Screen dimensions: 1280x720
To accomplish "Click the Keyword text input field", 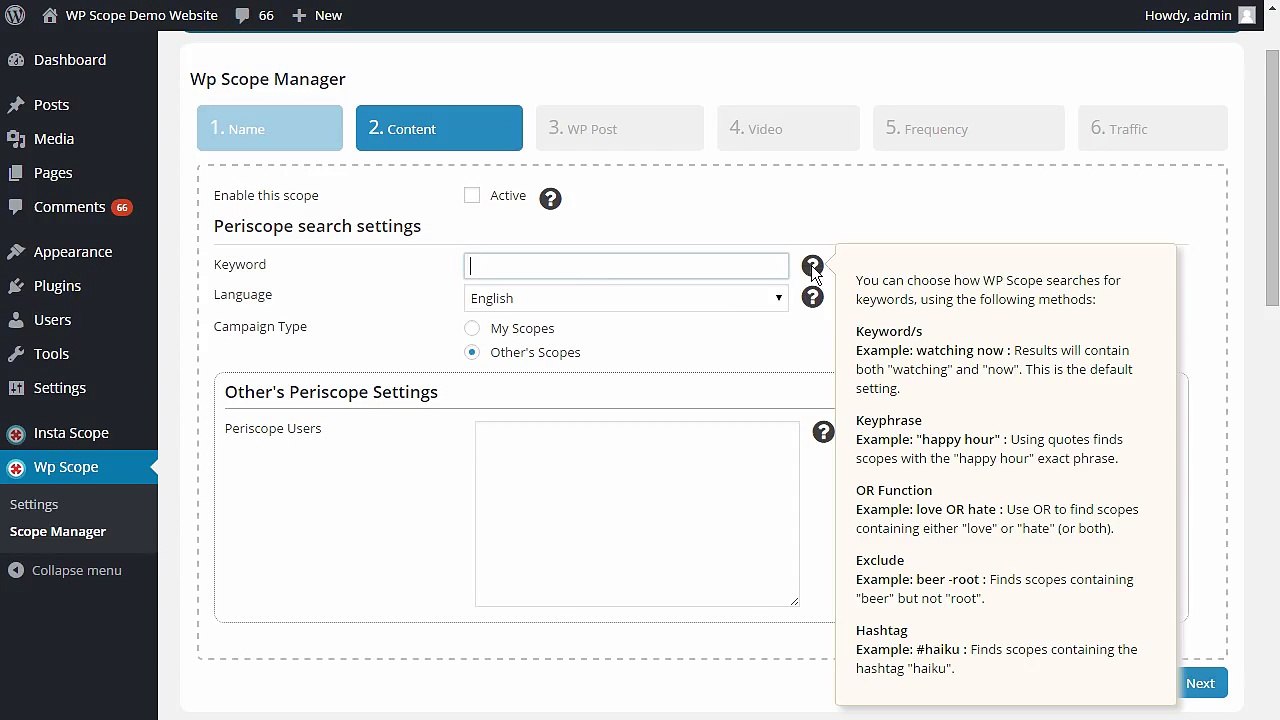I will coord(626,266).
